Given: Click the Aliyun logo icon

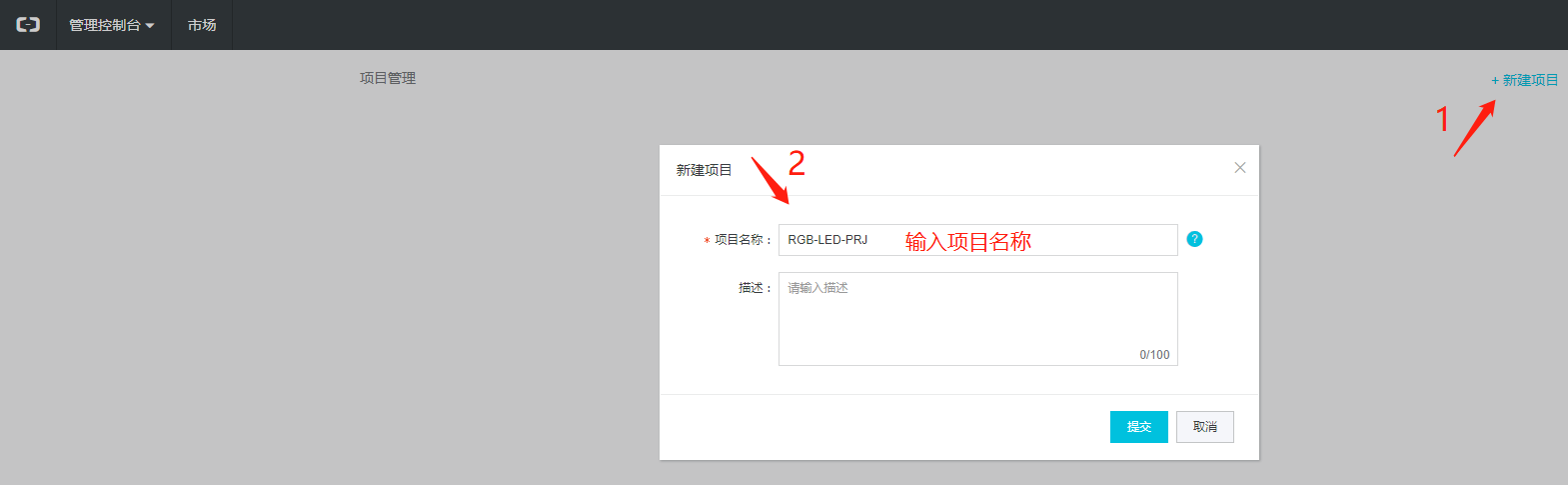Looking at the screenshot, I should (28, 25).
